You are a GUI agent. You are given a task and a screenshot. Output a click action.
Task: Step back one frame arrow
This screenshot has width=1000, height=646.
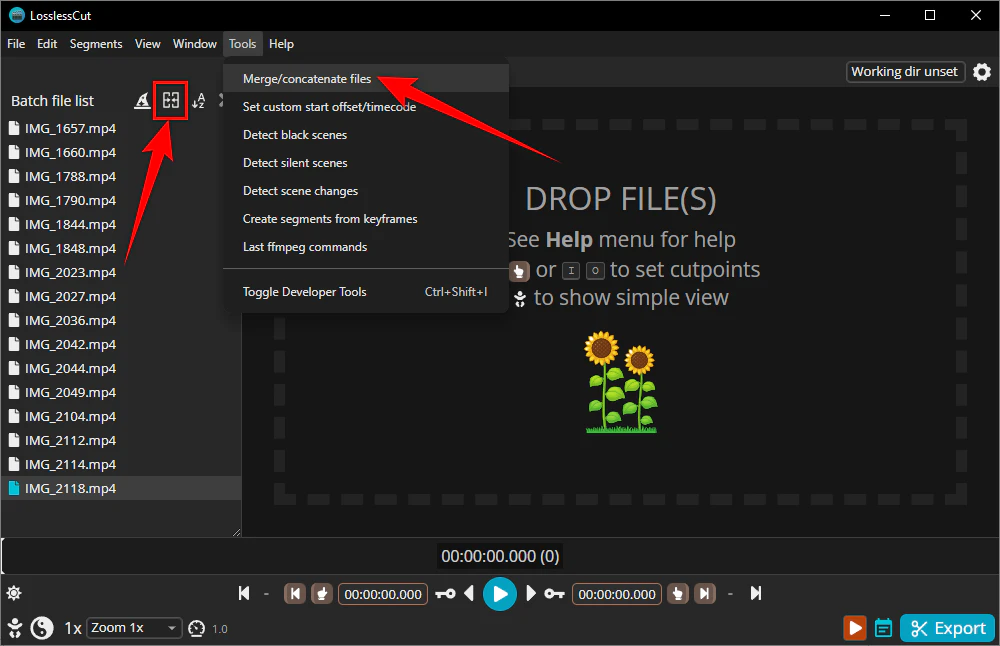pos(469,594)
